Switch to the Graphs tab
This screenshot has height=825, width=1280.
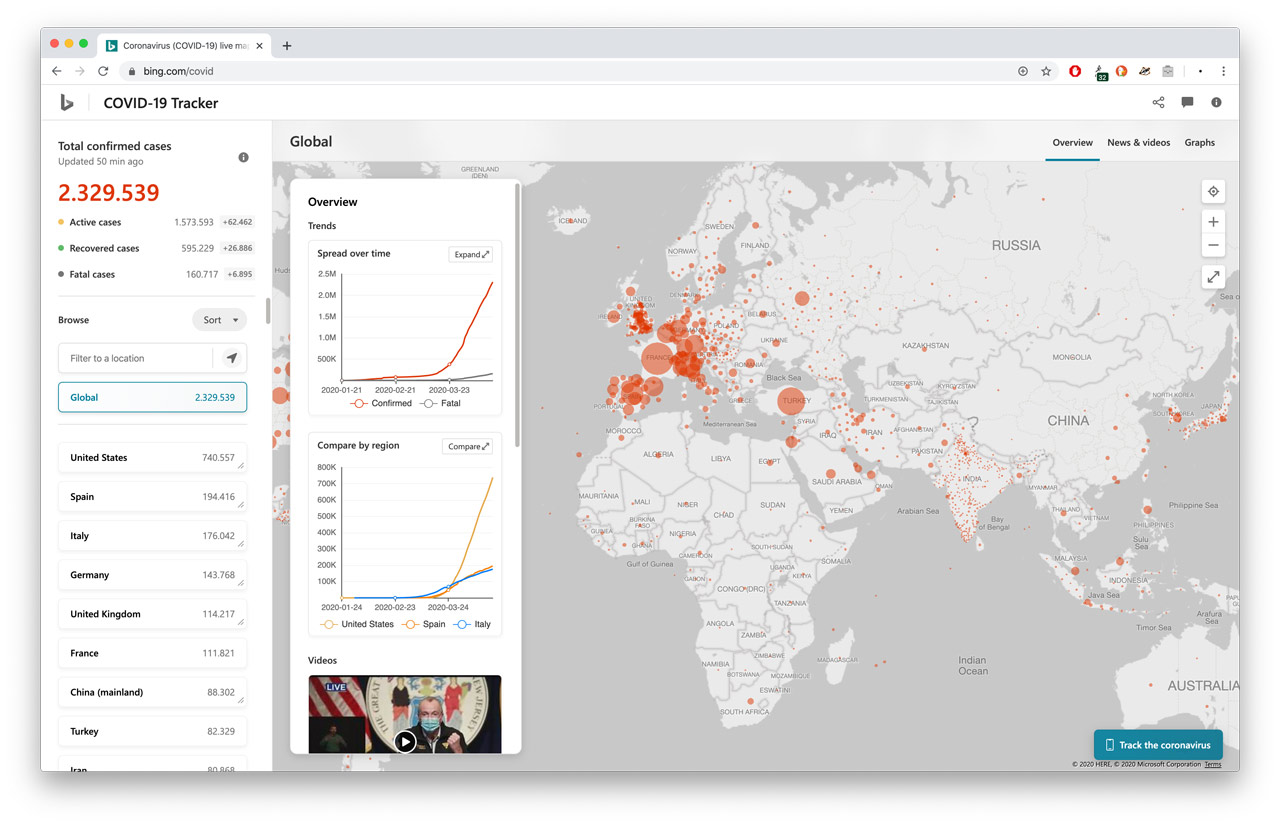click(1199, 143)
